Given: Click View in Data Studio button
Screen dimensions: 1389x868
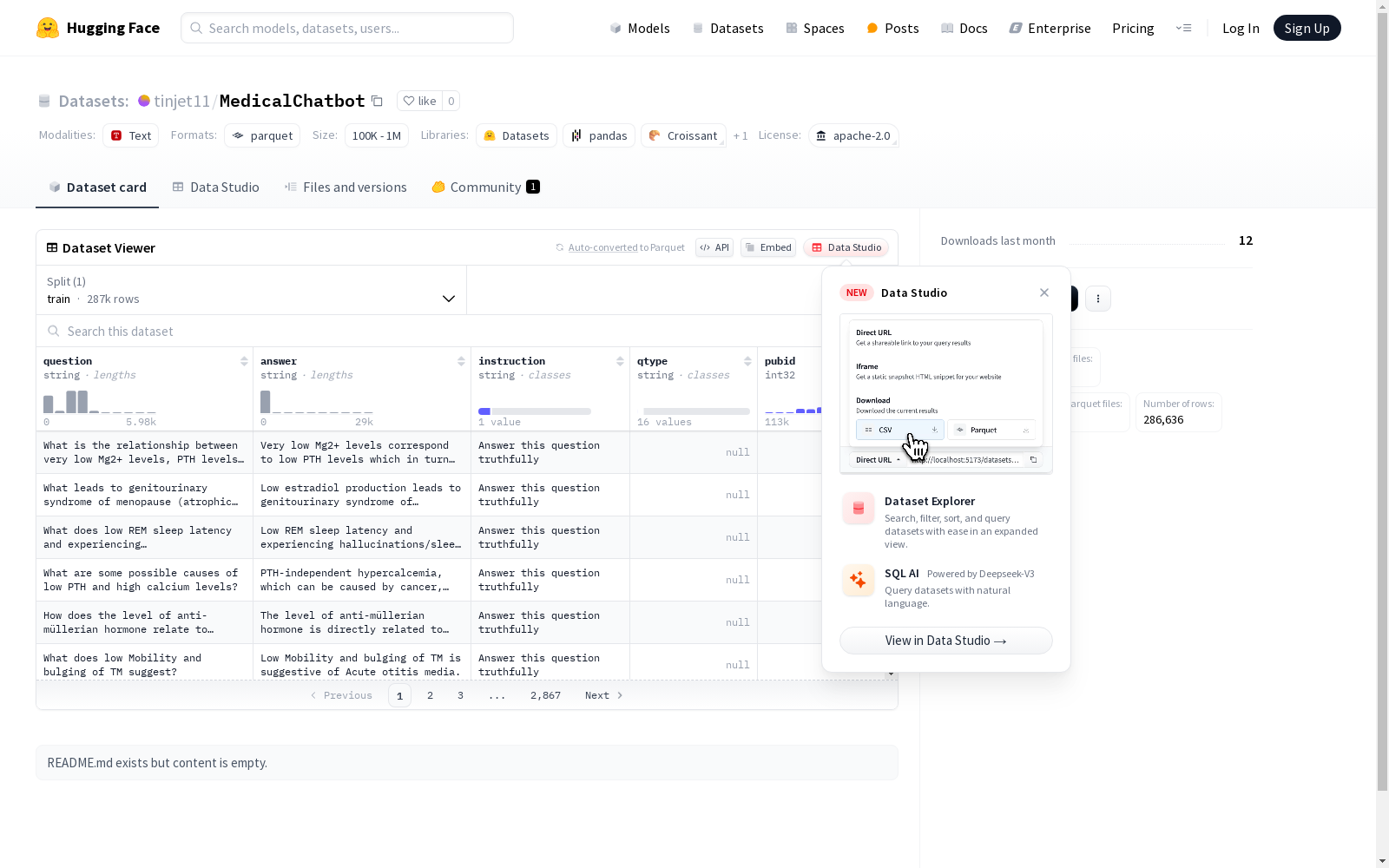Looking at the screenshot, I should [946, 641].
